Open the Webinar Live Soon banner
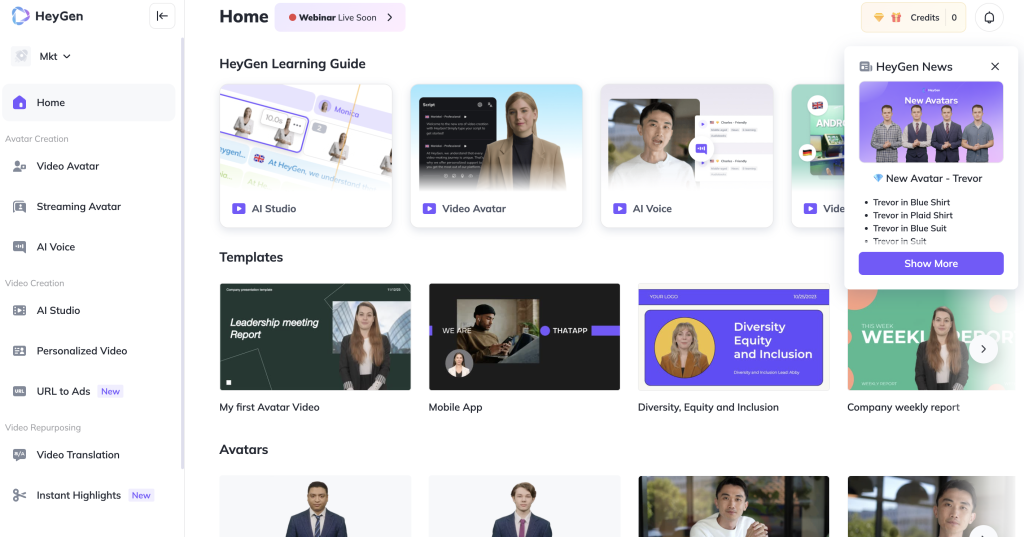Viewport: 1024px width, 537px height. pos(340,17)
